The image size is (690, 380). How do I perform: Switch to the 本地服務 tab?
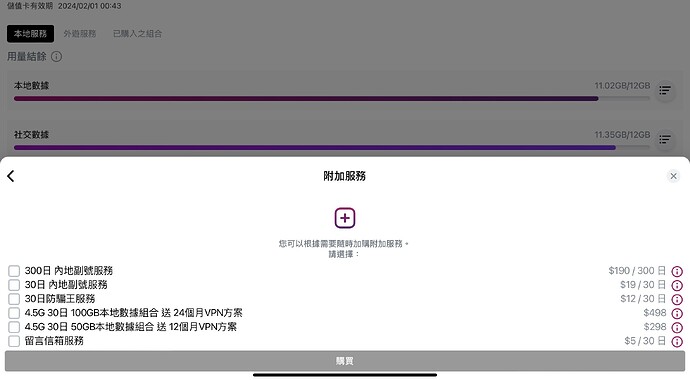(x=30, y=33)
